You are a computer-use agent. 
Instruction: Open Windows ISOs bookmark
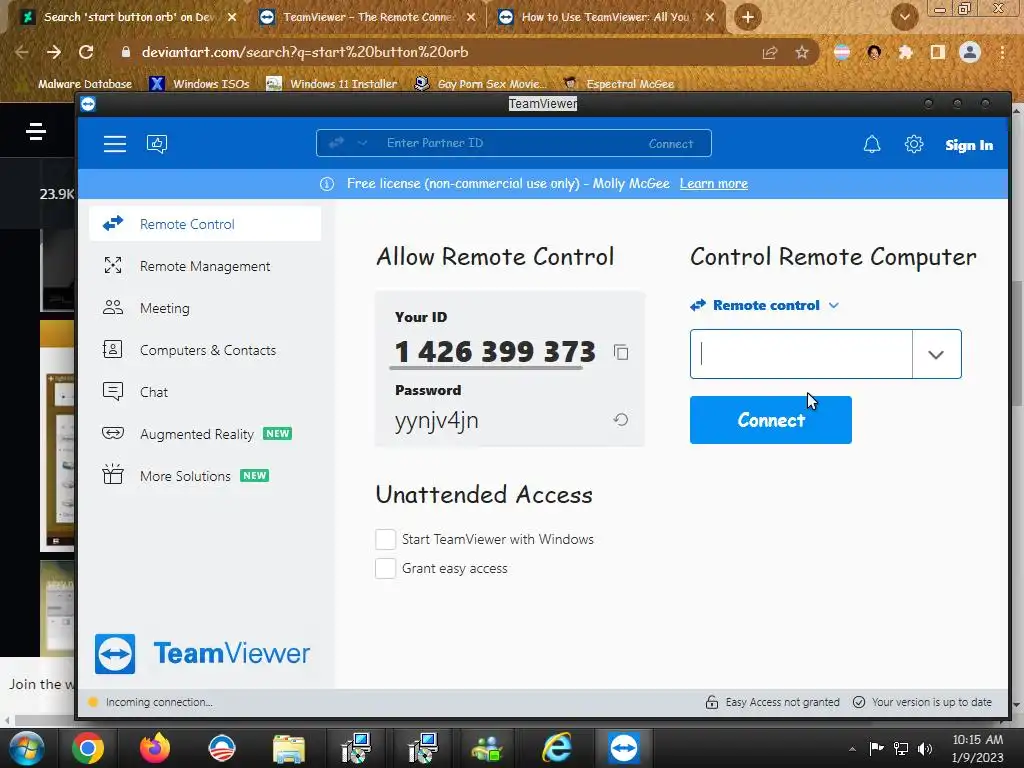tap(200, 84)
